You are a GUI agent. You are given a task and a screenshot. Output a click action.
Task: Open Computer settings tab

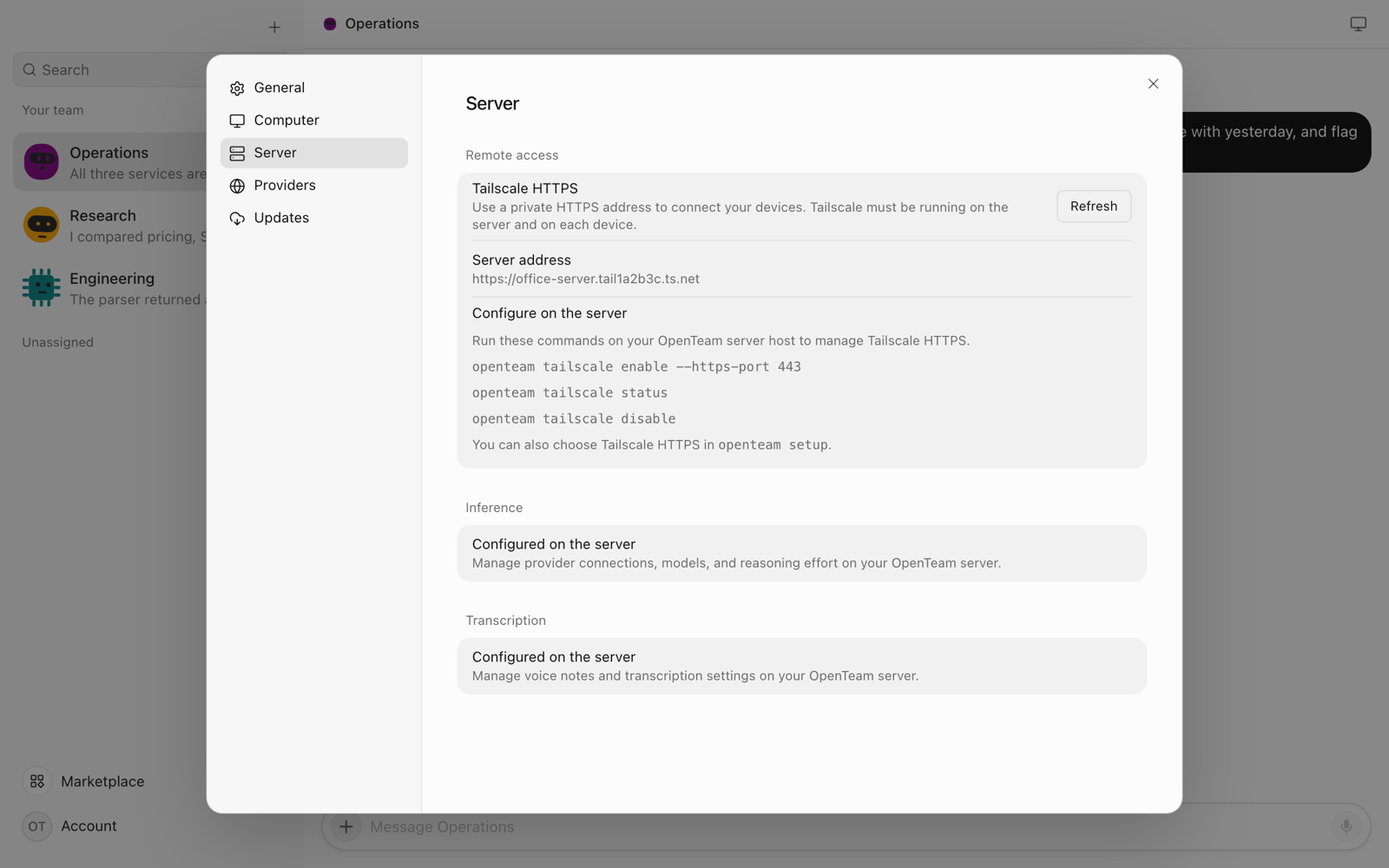coord(313,121)
